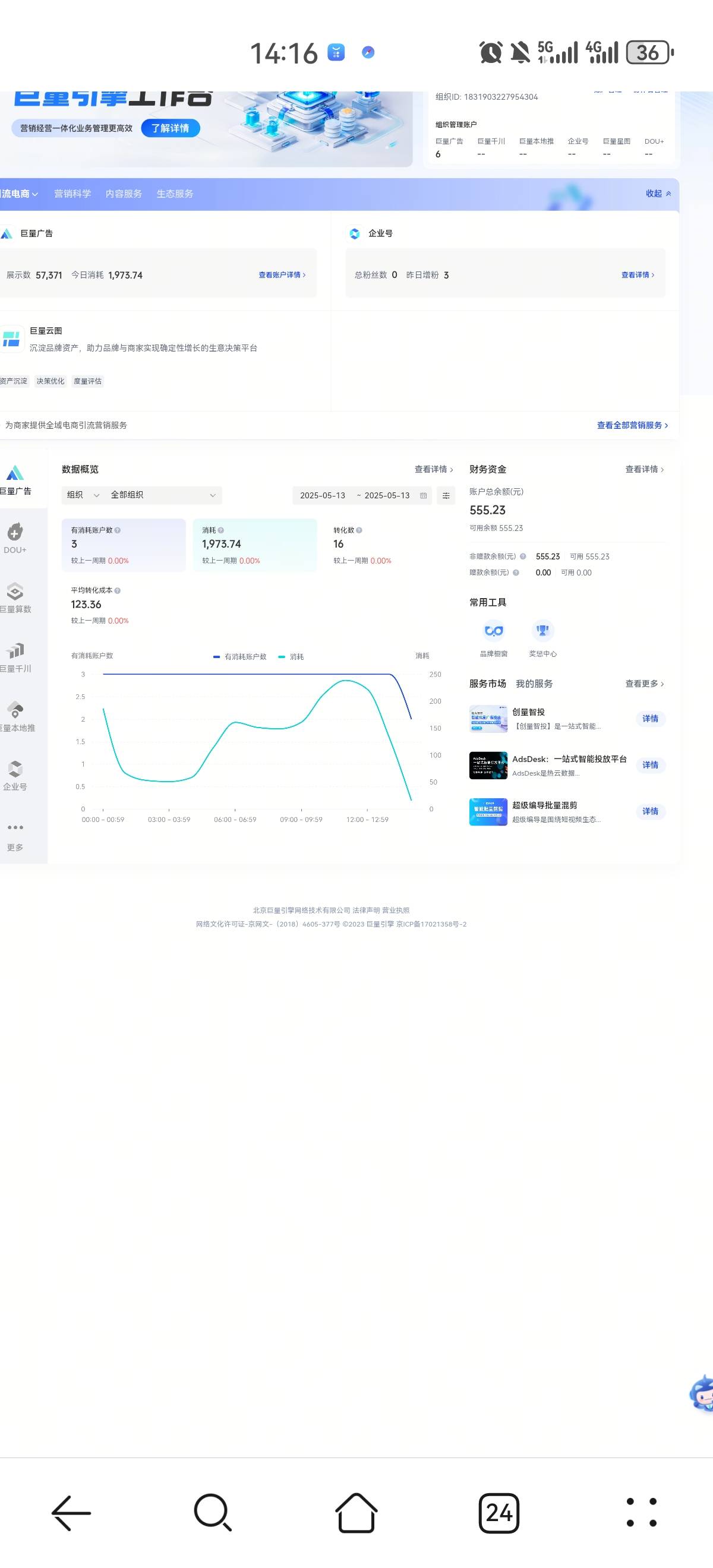Open 查看详情 link in 企业号 card

[638, 275]
